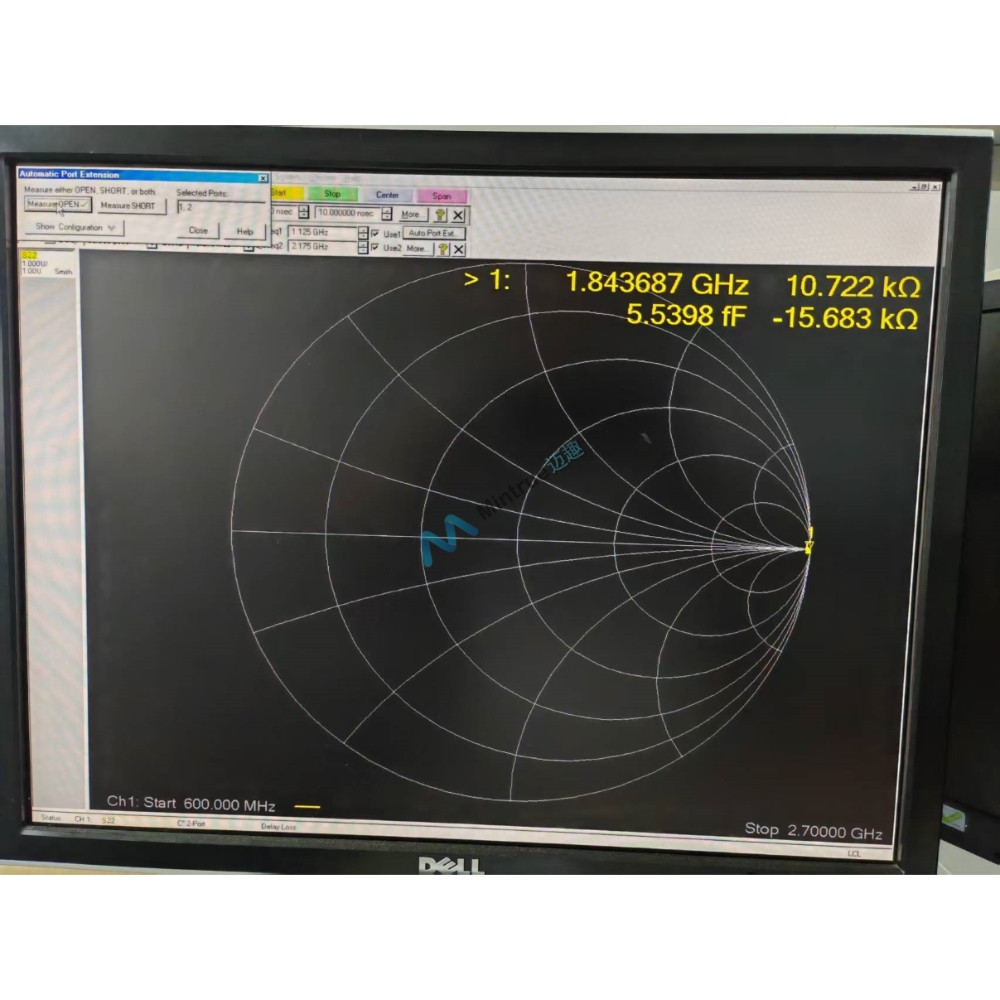Click the Delay Loss status bar entry
1000x1000 pixels.
point(279,827)
